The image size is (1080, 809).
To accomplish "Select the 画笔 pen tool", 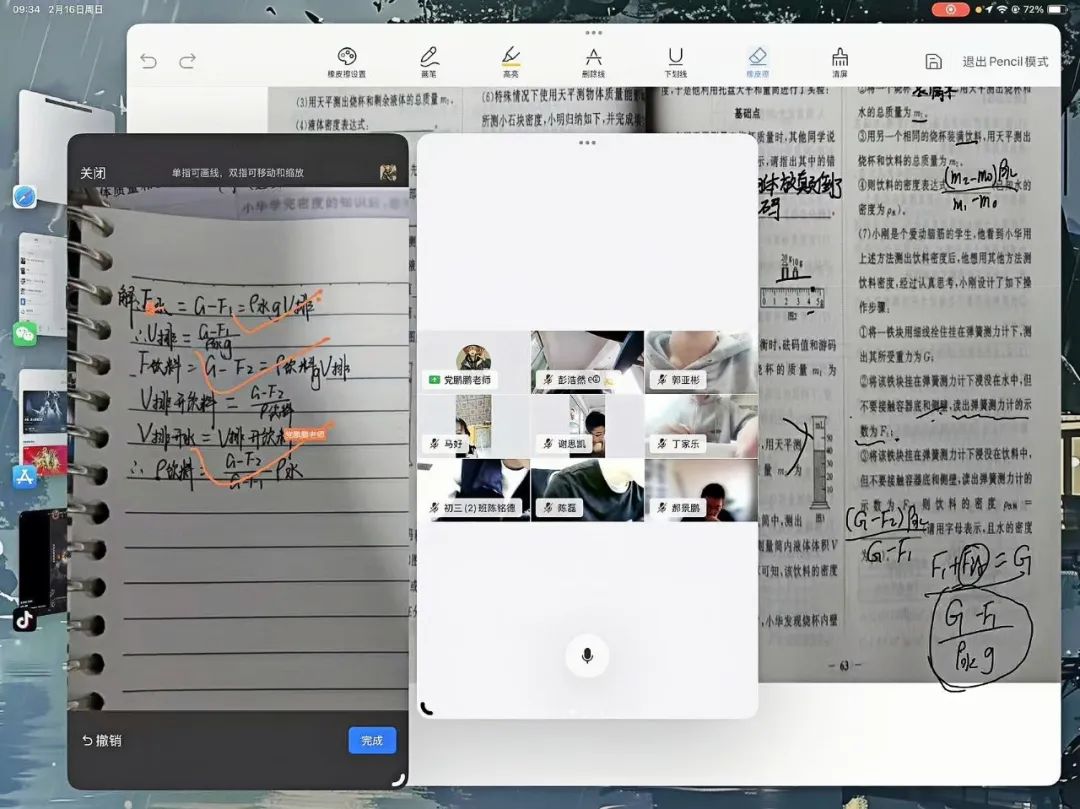I will coord(428,62).
